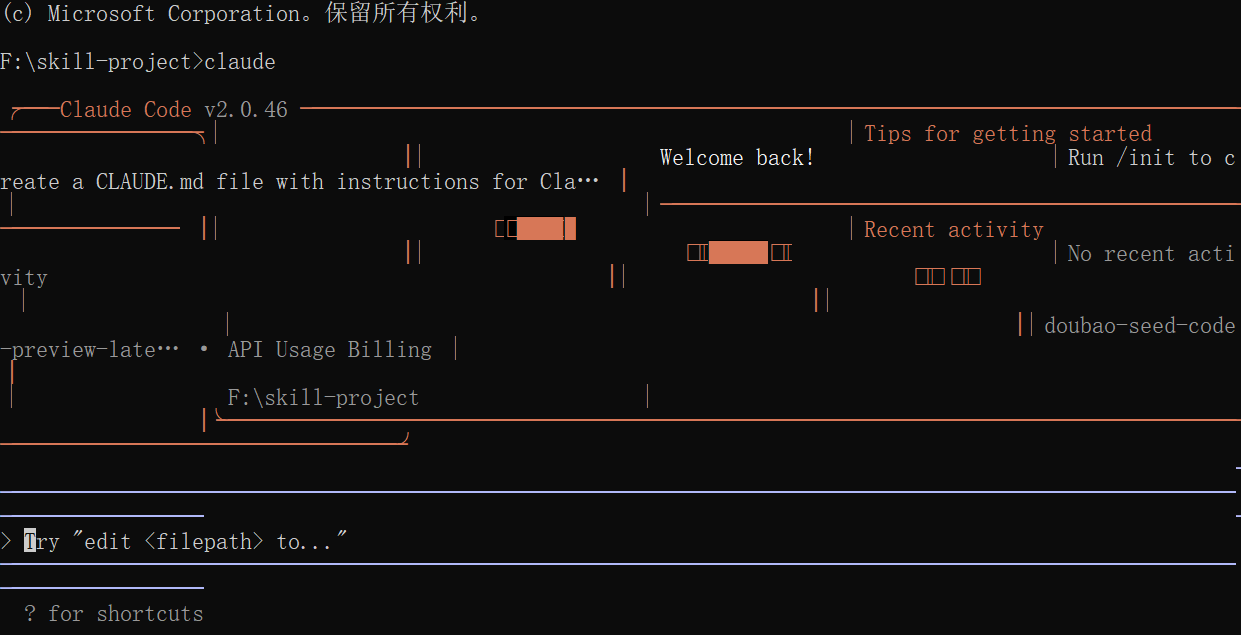Click the "No recent acti" text
1241x635 pixels.
tap(1152, 254)
